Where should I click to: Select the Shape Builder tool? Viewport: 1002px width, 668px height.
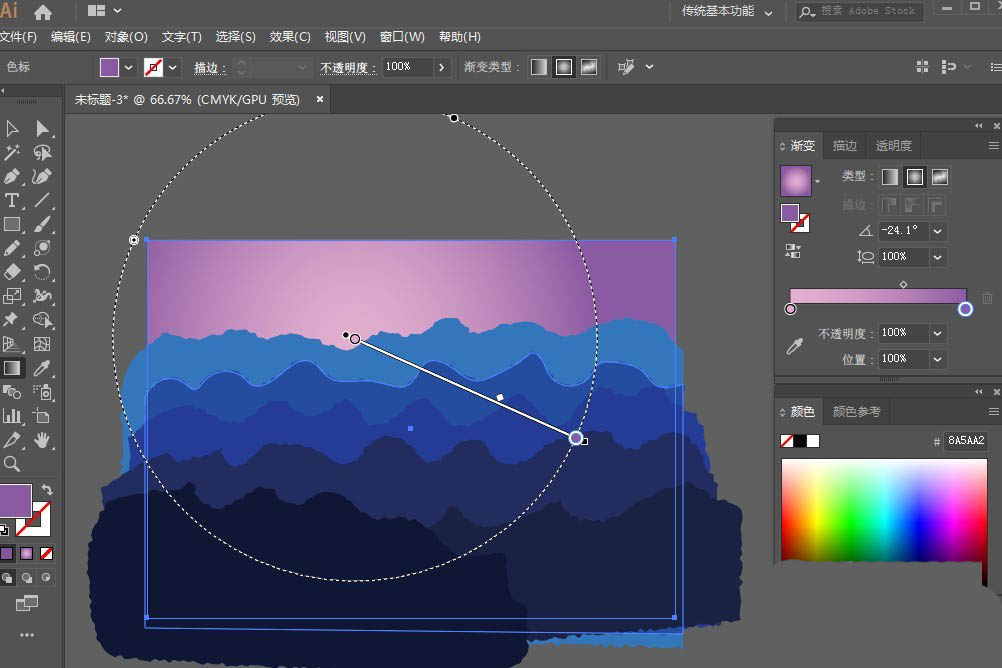click(x=42, y=320)
